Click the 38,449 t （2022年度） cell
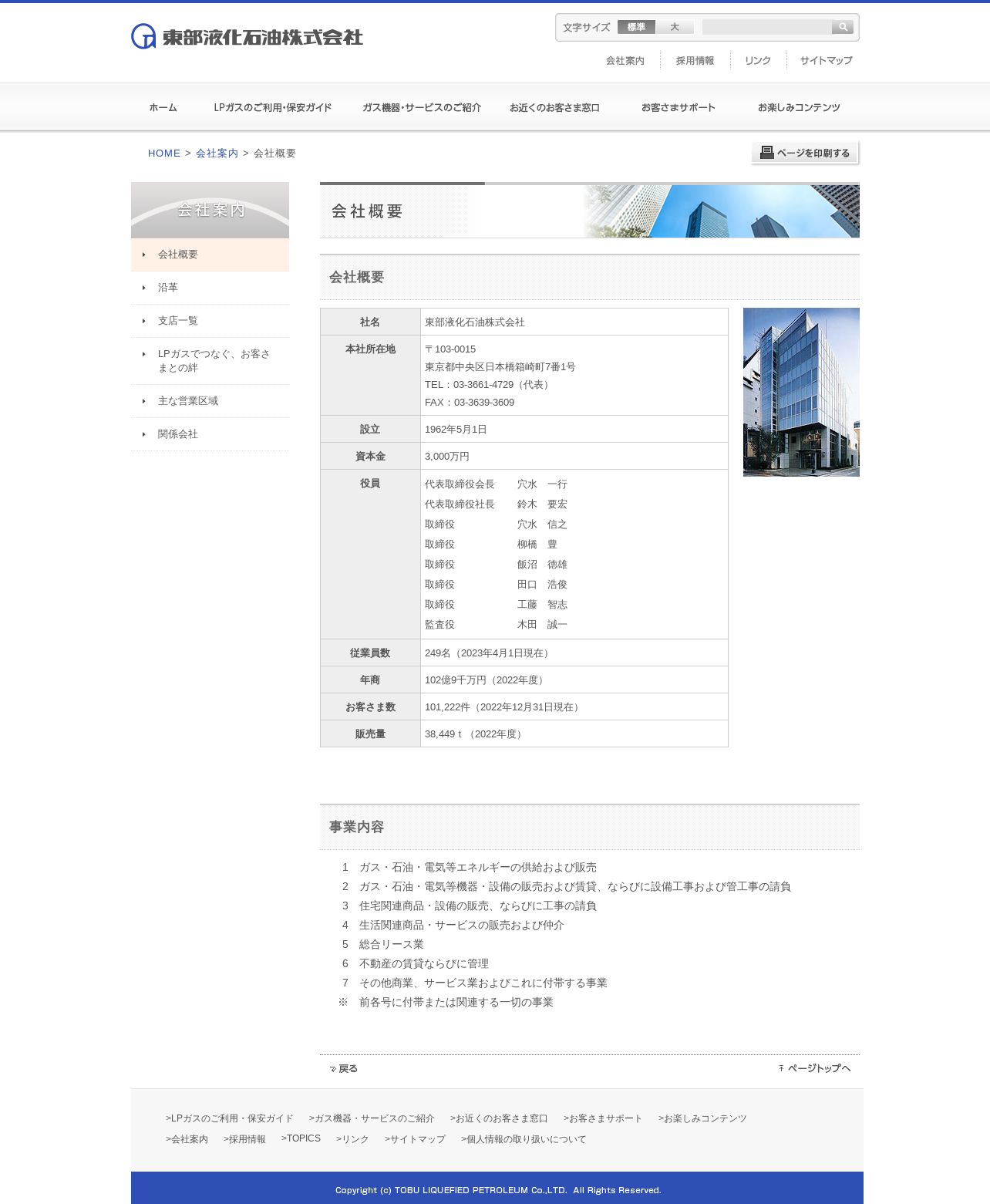This screenshot has height=1204, width=990. [574, 734]
